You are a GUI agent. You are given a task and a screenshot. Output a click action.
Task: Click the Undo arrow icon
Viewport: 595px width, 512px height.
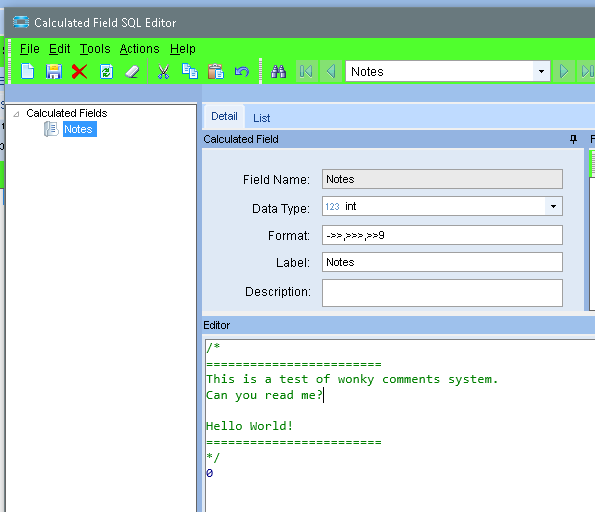point(242,71)
